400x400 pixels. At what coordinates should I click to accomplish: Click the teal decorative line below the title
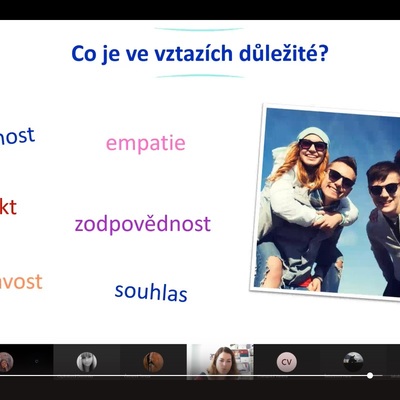(x=199, y=76)
